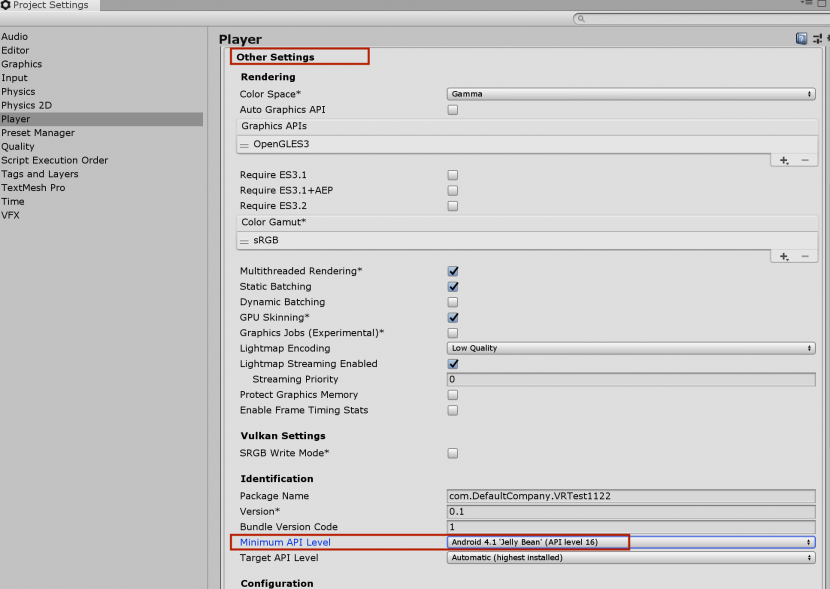Turn on Dynamic Batching

click(x=453, y=302)
